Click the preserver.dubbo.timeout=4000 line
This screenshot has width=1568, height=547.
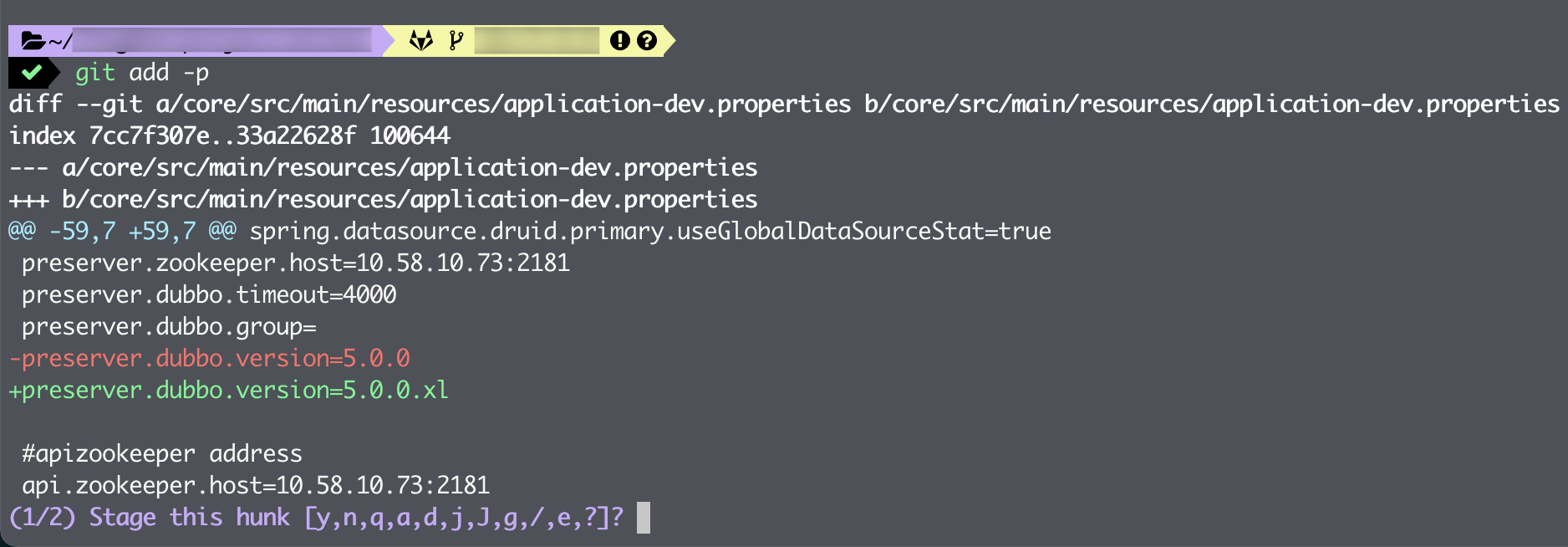(209, 294)
